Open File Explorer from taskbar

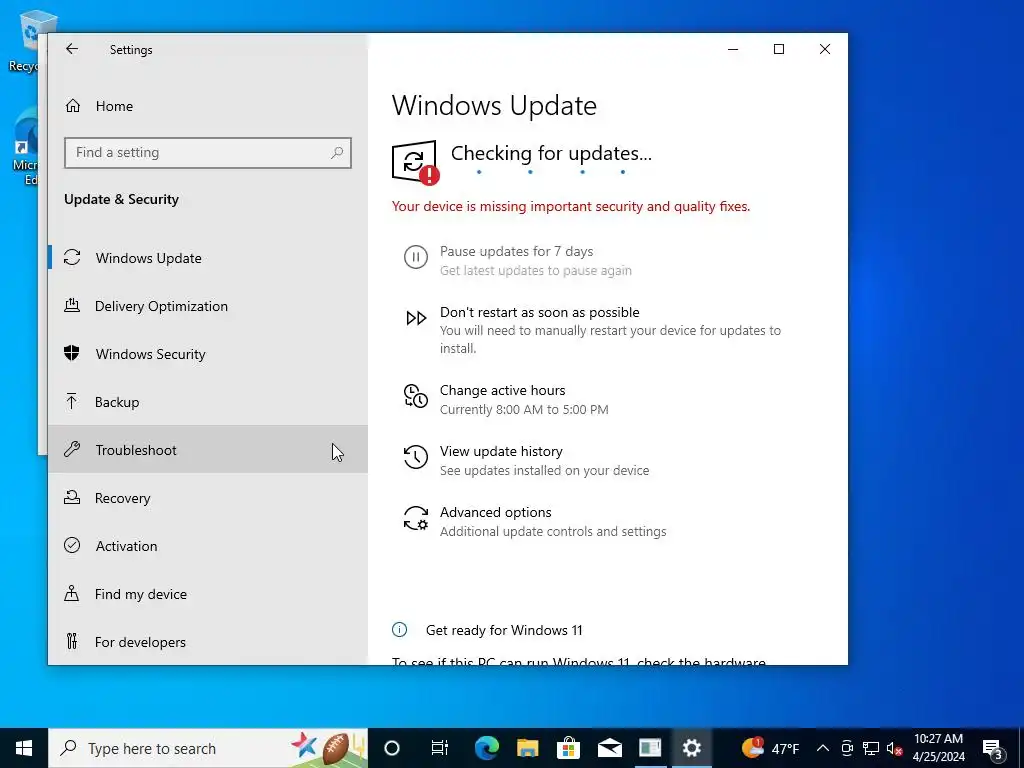[x=528, y=748]
